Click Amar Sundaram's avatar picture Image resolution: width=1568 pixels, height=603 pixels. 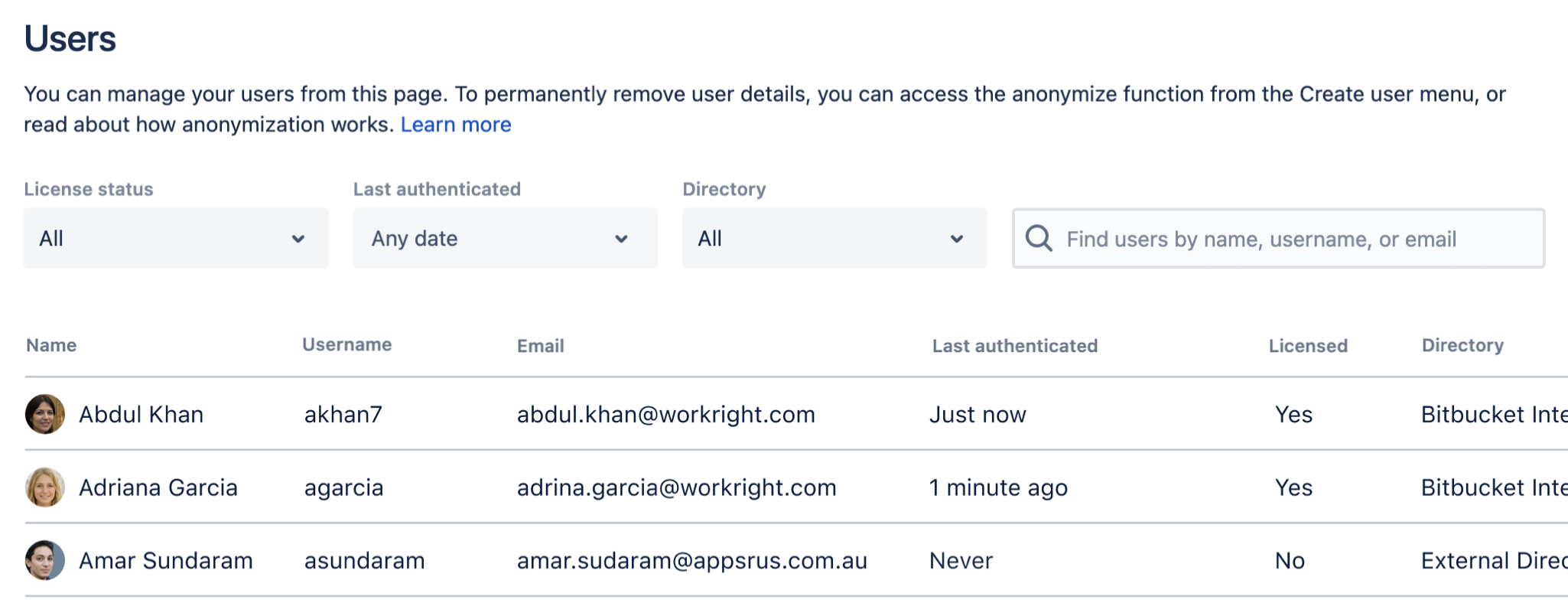coord(44,560)
